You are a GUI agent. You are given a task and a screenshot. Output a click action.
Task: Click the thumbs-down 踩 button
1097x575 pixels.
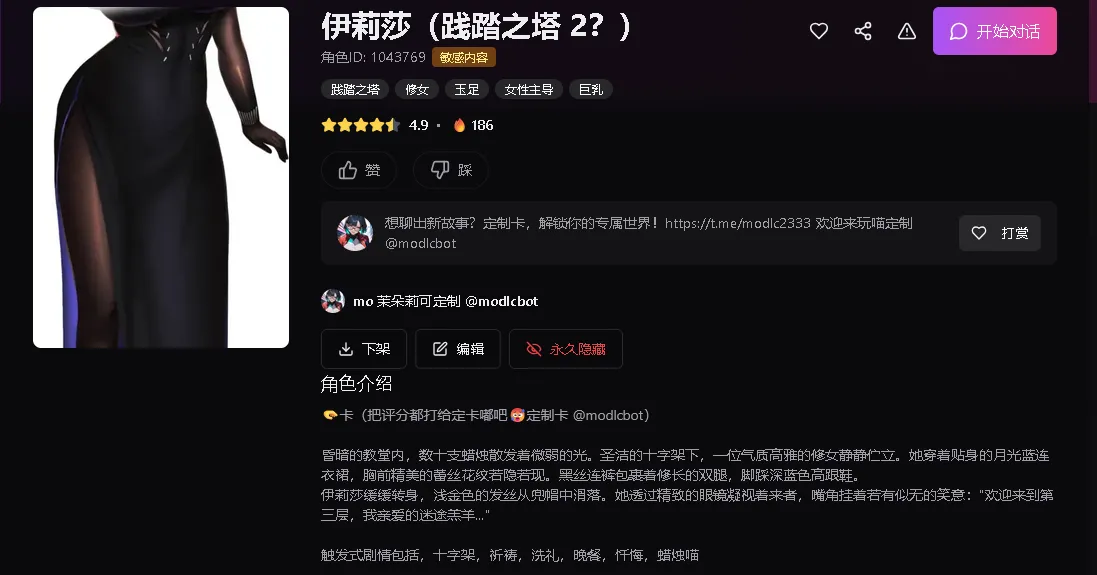(x=451, y=170)
